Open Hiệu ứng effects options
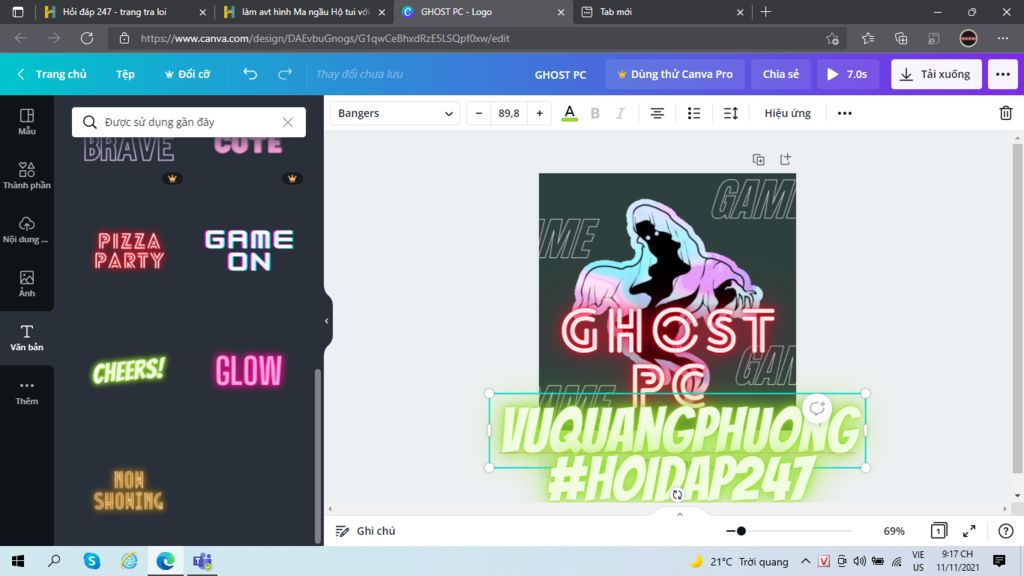Viewport: 1024px width, 576px height. (x=788, y=113)
